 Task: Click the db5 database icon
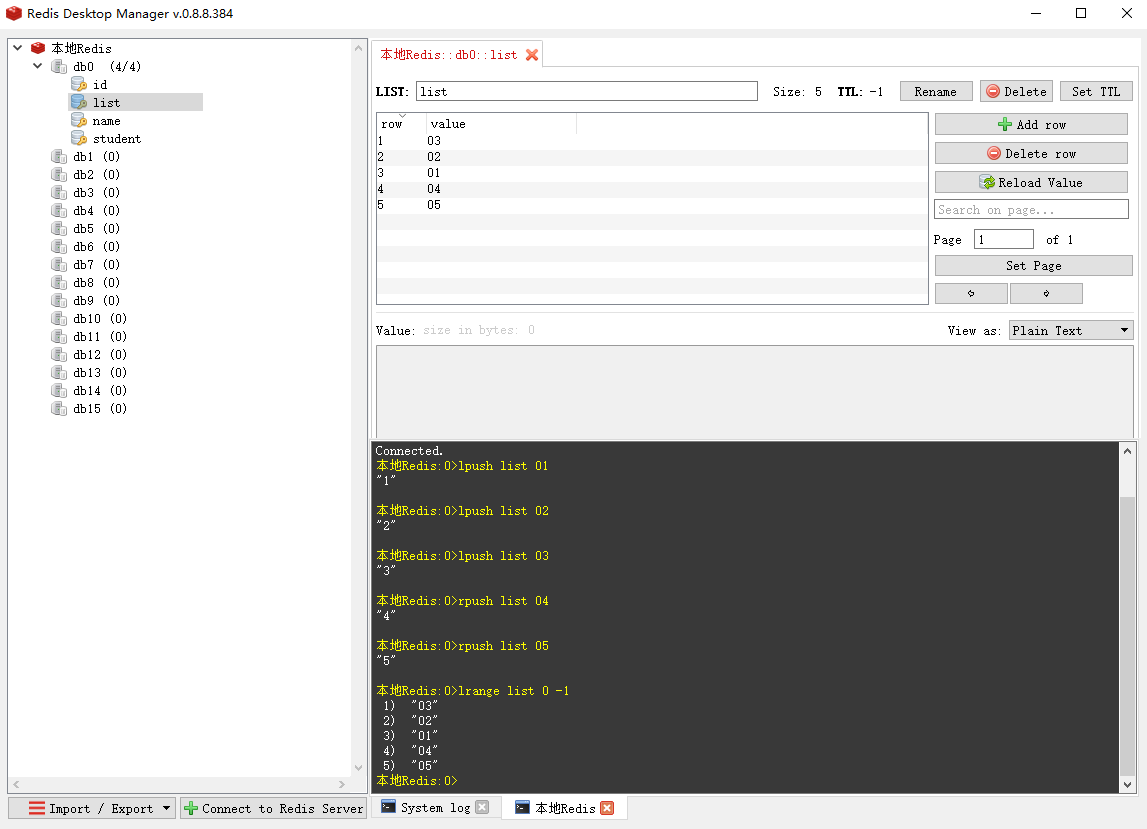coord(59,229)
